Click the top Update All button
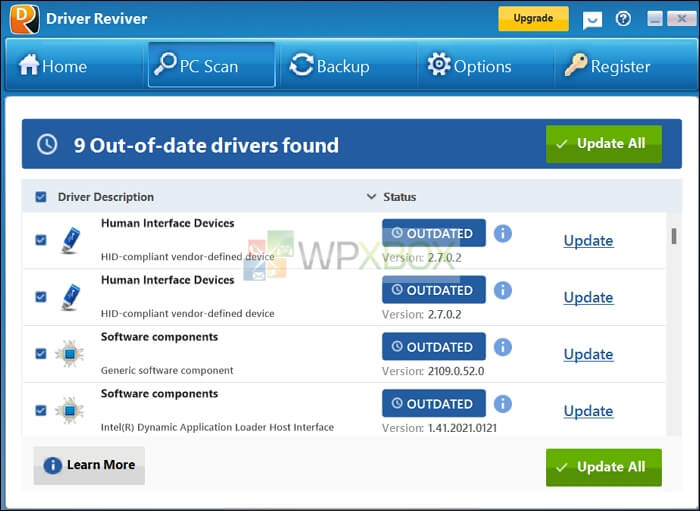 [604, 144]
